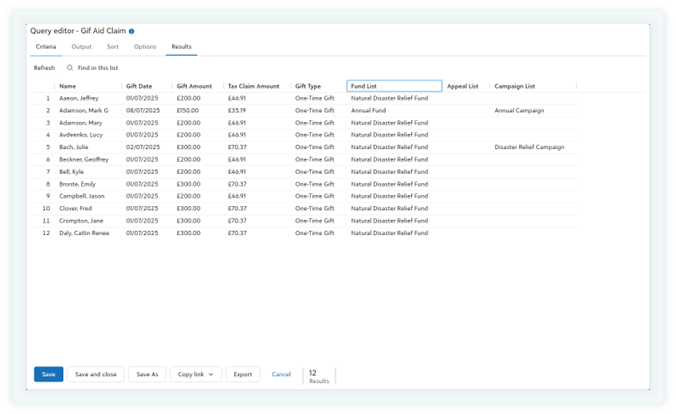Click the £150.00 gift amount
Viewport: 676px width, 414px height.
coord(188,110)
